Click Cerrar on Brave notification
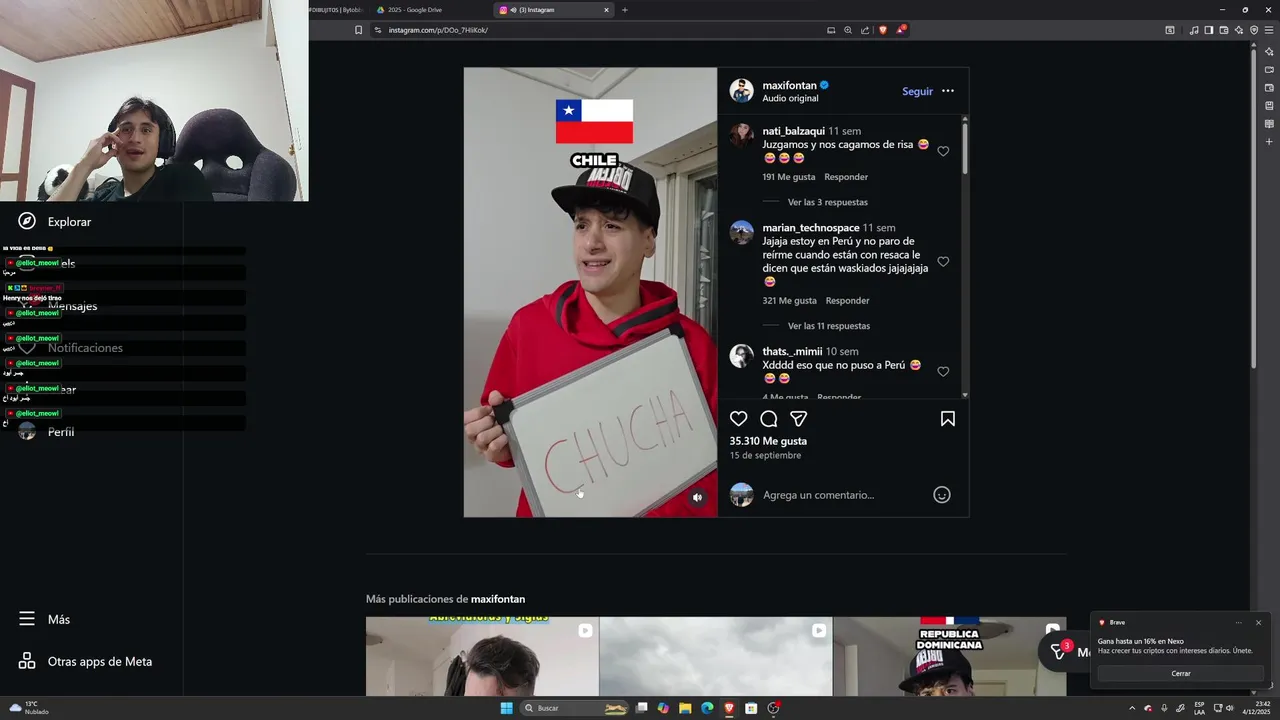The image size is (1280, 720). (x=1181, y=673)
